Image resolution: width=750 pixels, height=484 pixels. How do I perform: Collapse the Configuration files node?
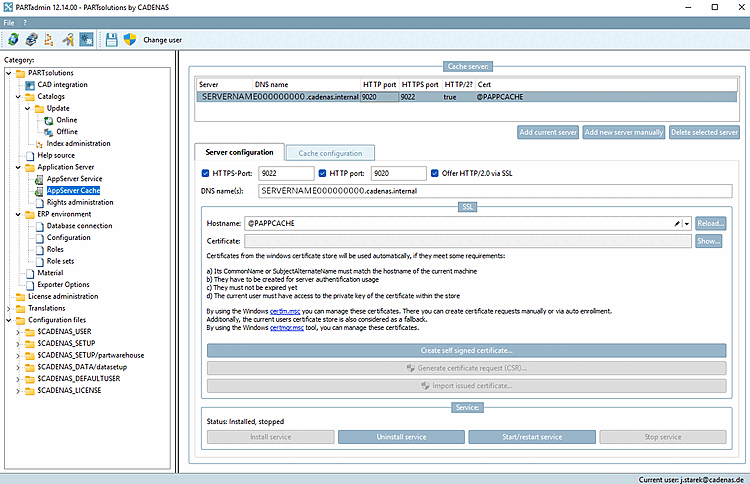[x=9, y=320]
